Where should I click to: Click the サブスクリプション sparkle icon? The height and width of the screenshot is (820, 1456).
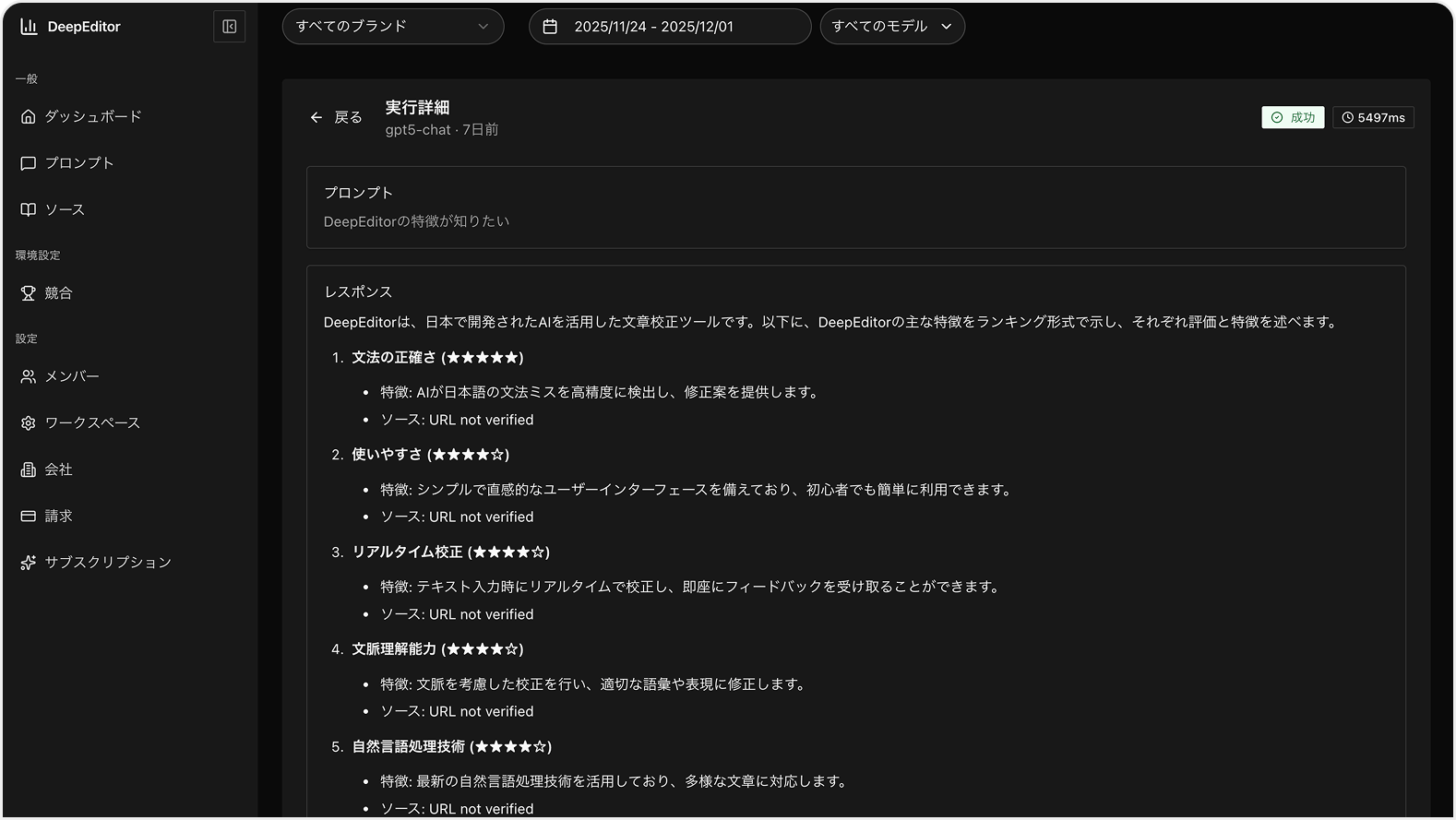29,563
